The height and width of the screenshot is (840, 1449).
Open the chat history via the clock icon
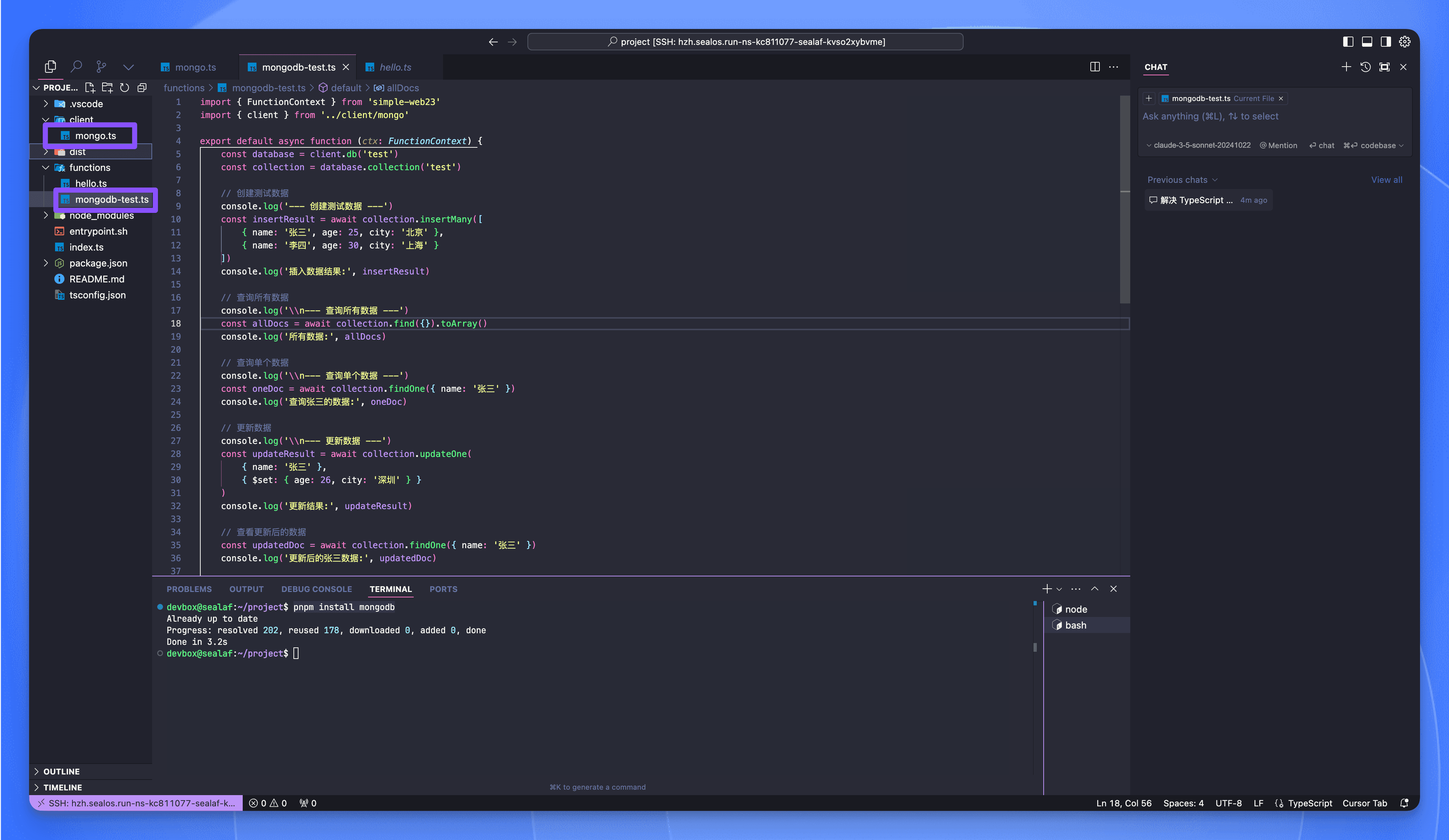pos(1366,67)
